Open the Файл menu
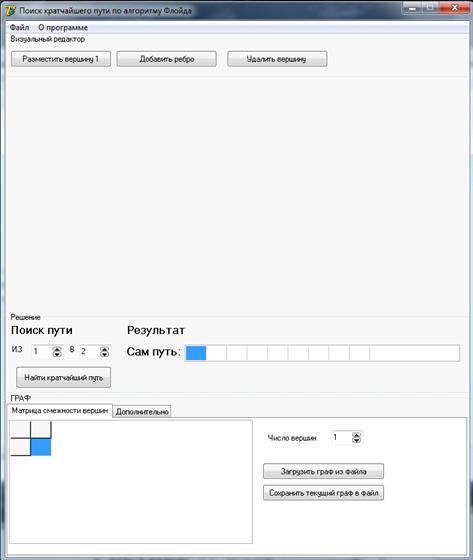The height and width of the screenshot is (560, 473). (x=19, y=28)
